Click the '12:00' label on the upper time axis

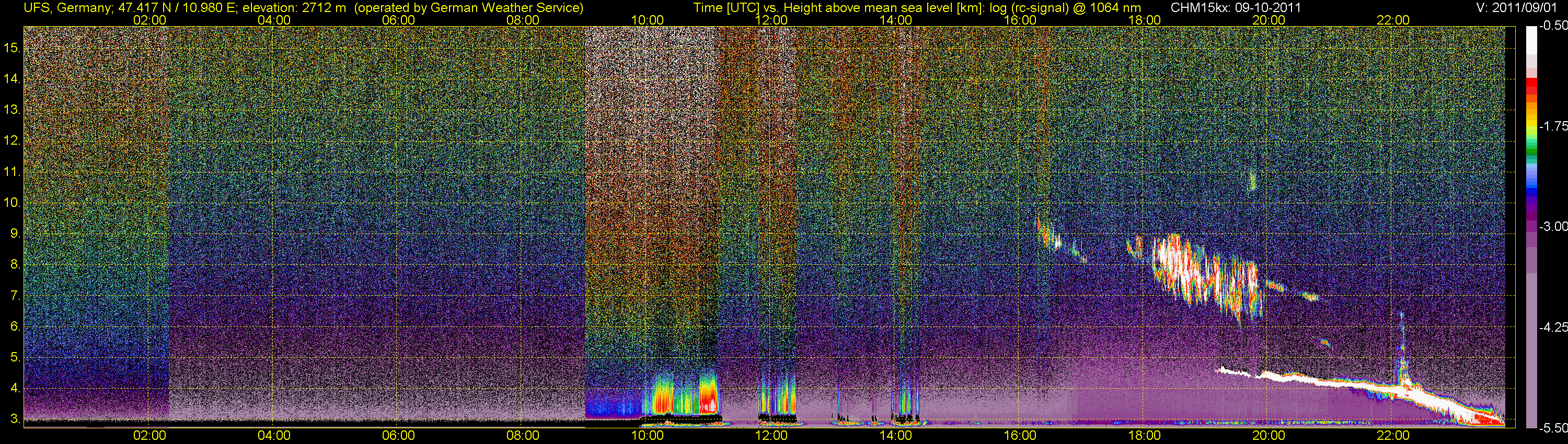click(771, 20)
